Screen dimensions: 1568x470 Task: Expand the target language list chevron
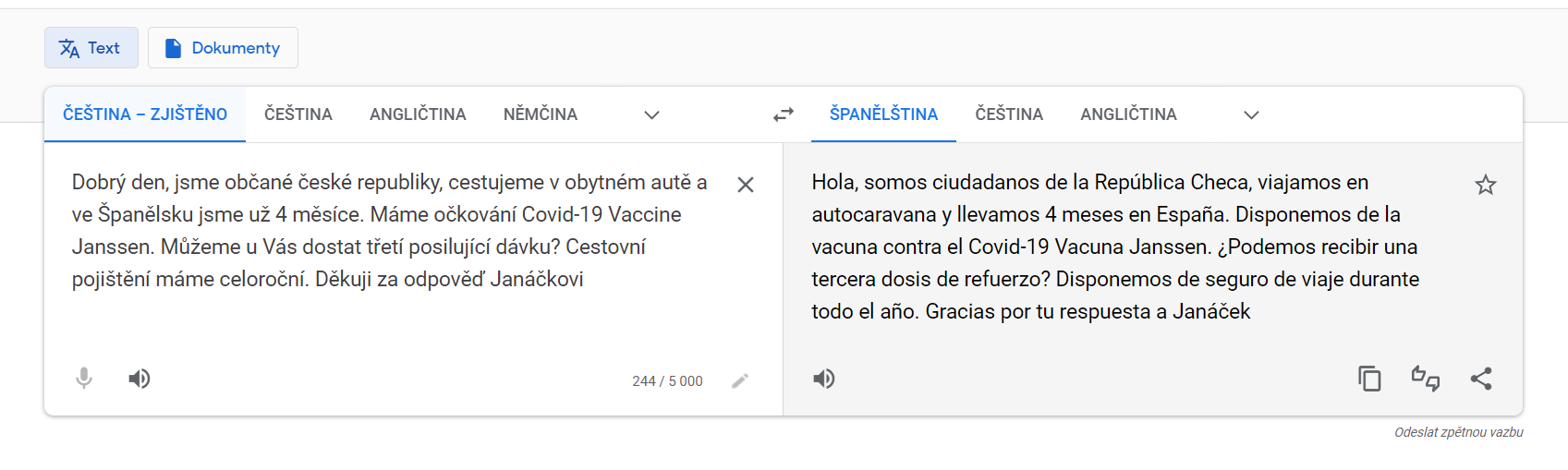coord(1251,114)
